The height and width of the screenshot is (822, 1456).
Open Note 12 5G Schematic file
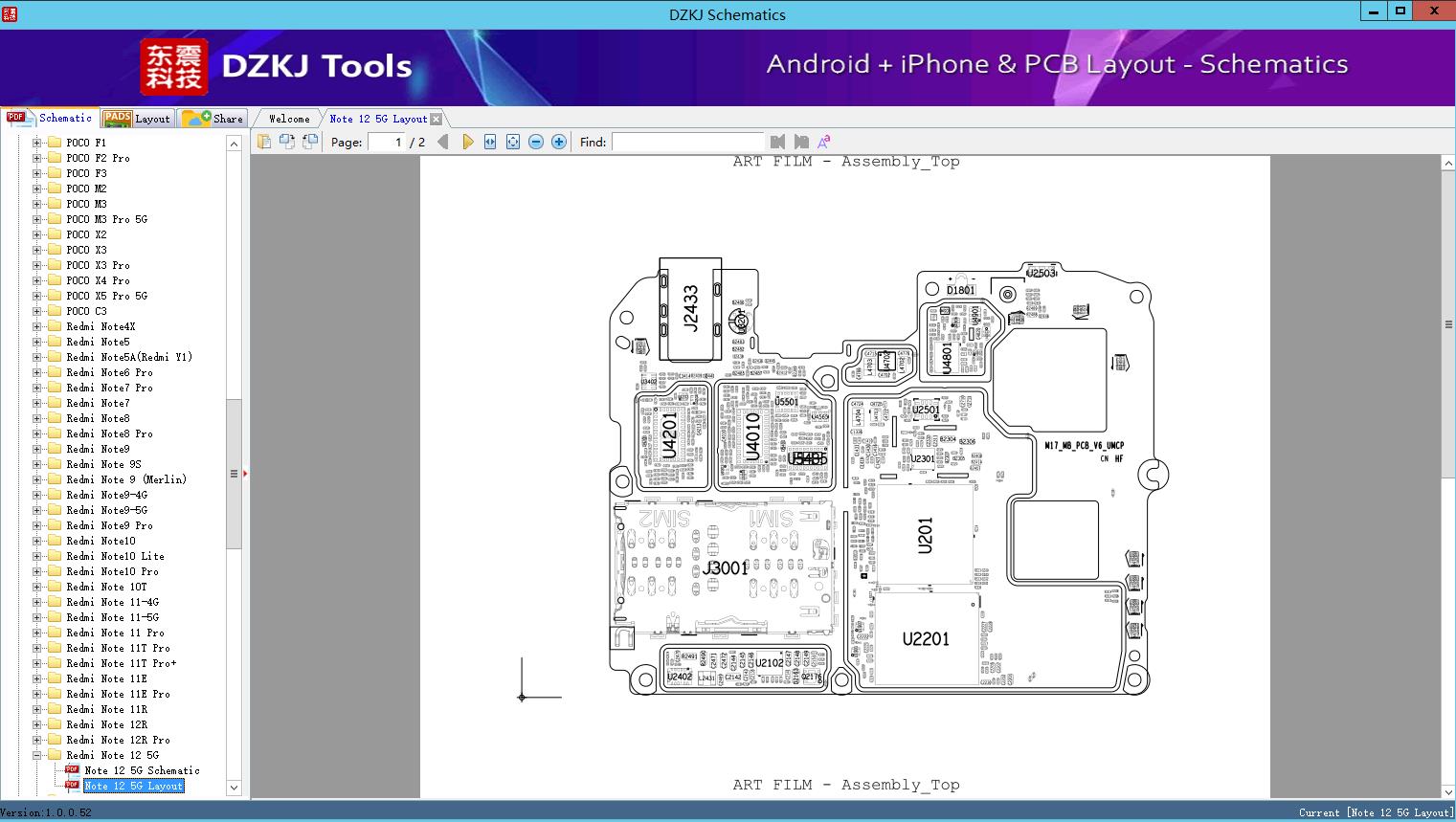point(142,770)
